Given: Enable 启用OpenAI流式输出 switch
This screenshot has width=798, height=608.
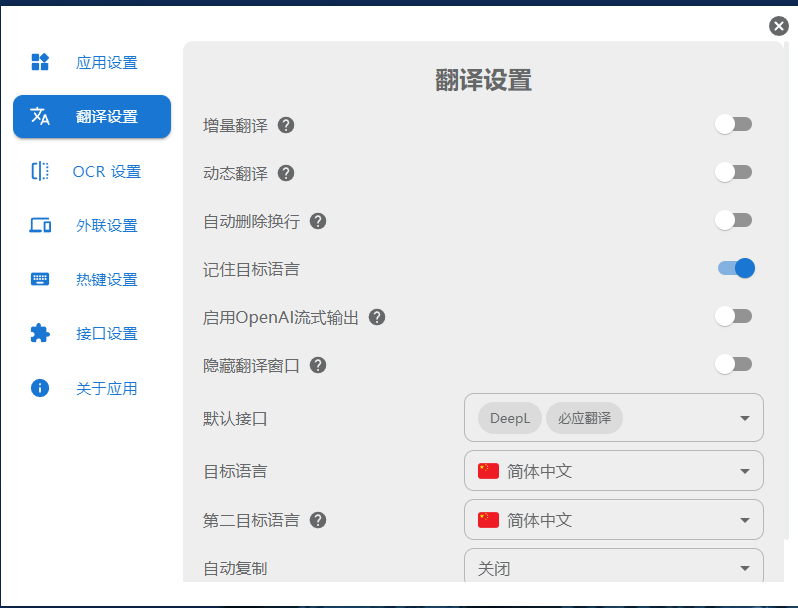Looking at the screenshot, I should (733, 316).
